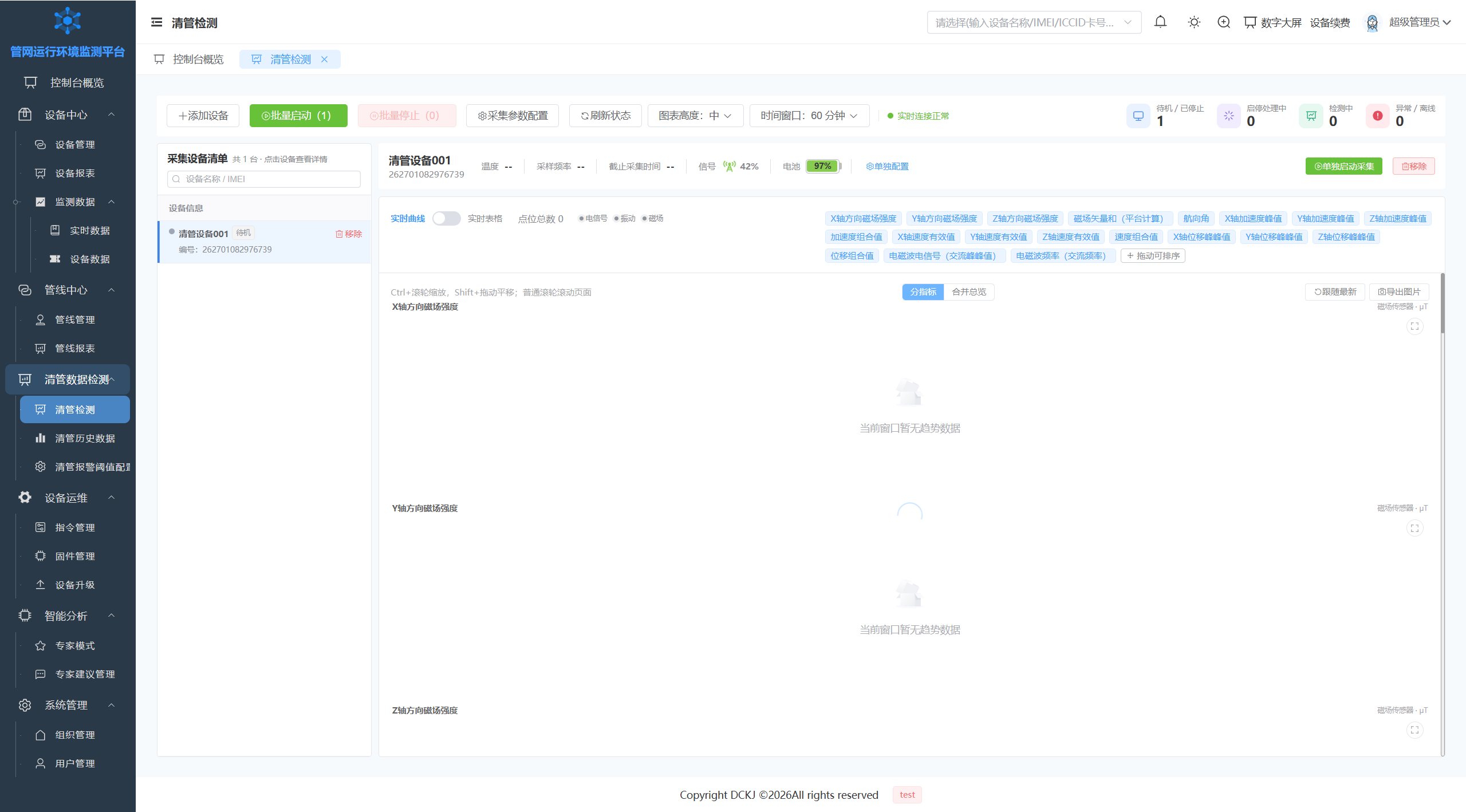Open 清管历史数据 in the sidebar
Image resolution: width=1466 pixels, height=812 pixels.
pyautogui.click(x=74, y=438)
